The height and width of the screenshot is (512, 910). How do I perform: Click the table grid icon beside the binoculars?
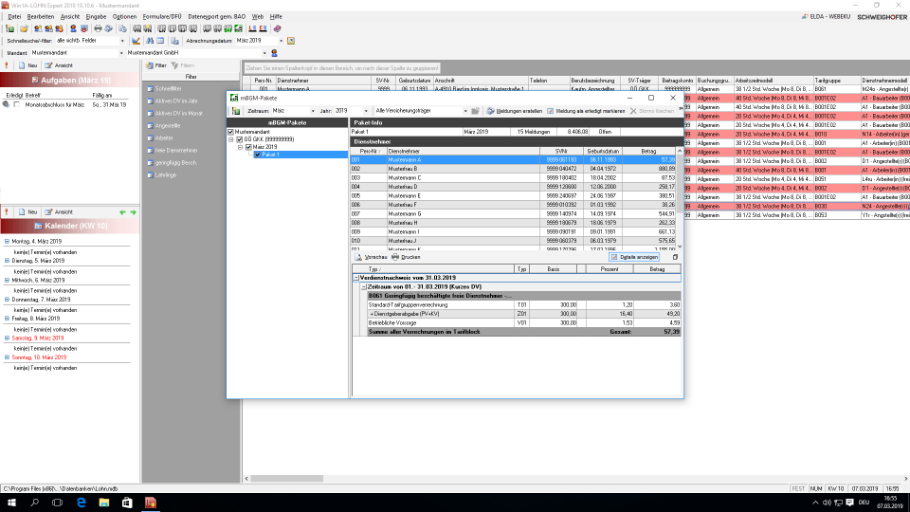160,41
